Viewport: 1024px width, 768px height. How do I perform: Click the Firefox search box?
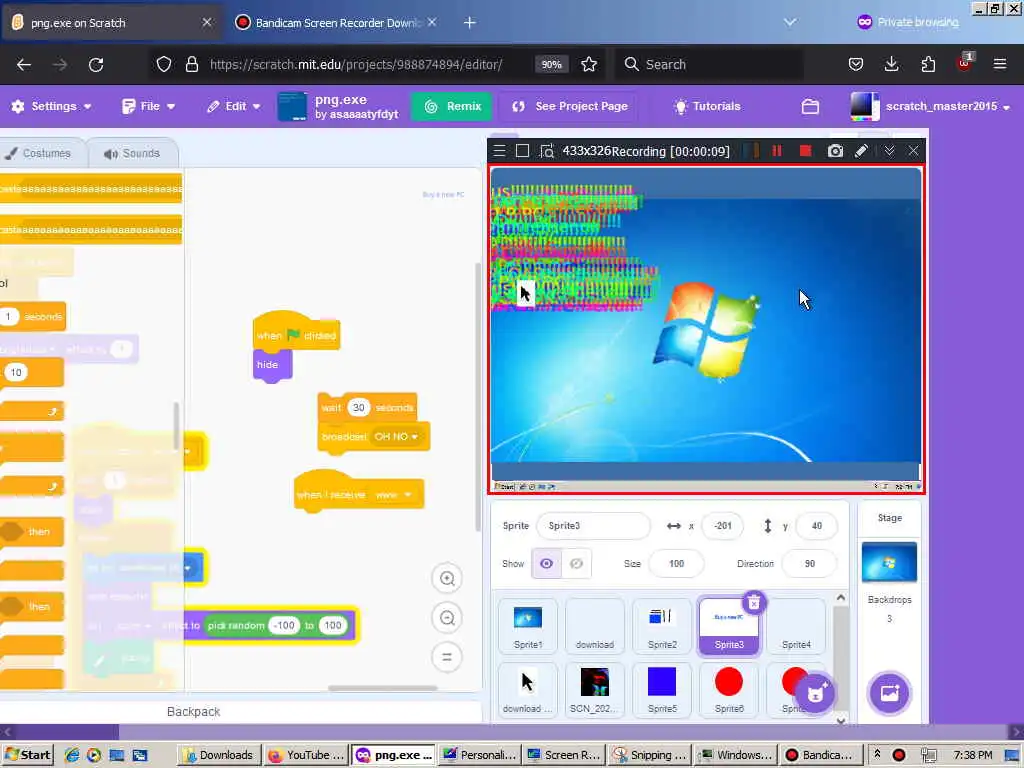pos(709,64)
